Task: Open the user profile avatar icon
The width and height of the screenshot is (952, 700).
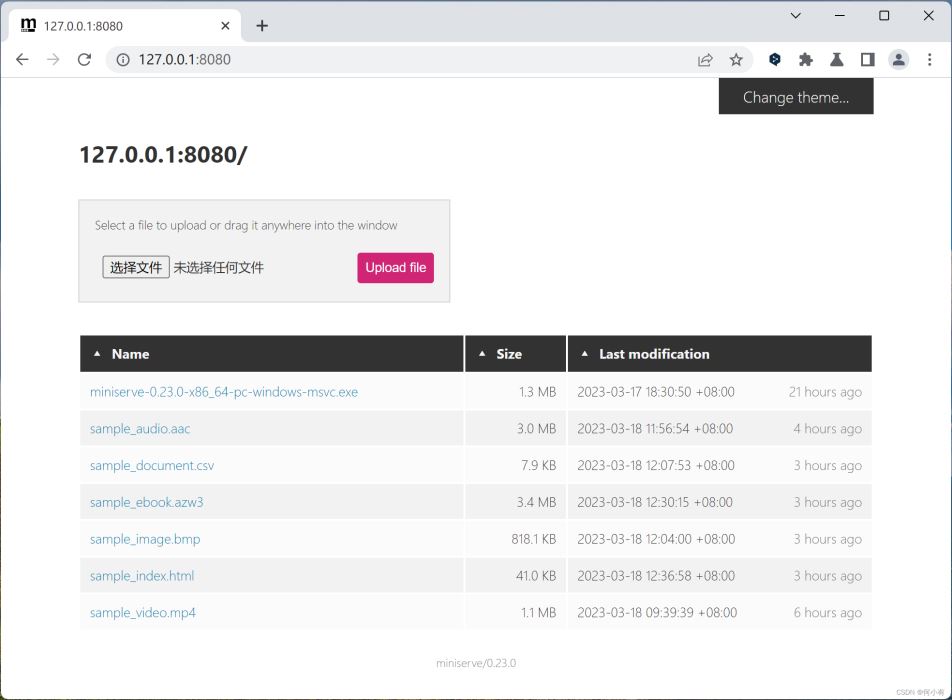Action: click(x=898, y=59)
